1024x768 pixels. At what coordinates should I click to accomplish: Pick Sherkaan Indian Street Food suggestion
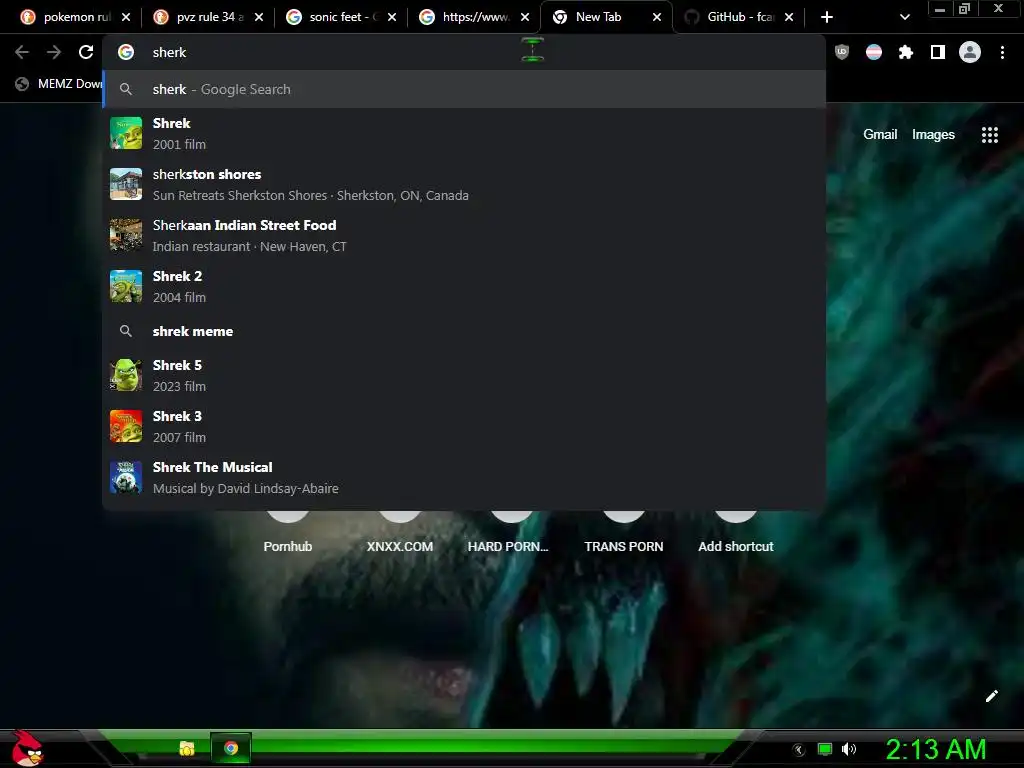[464, 235]
